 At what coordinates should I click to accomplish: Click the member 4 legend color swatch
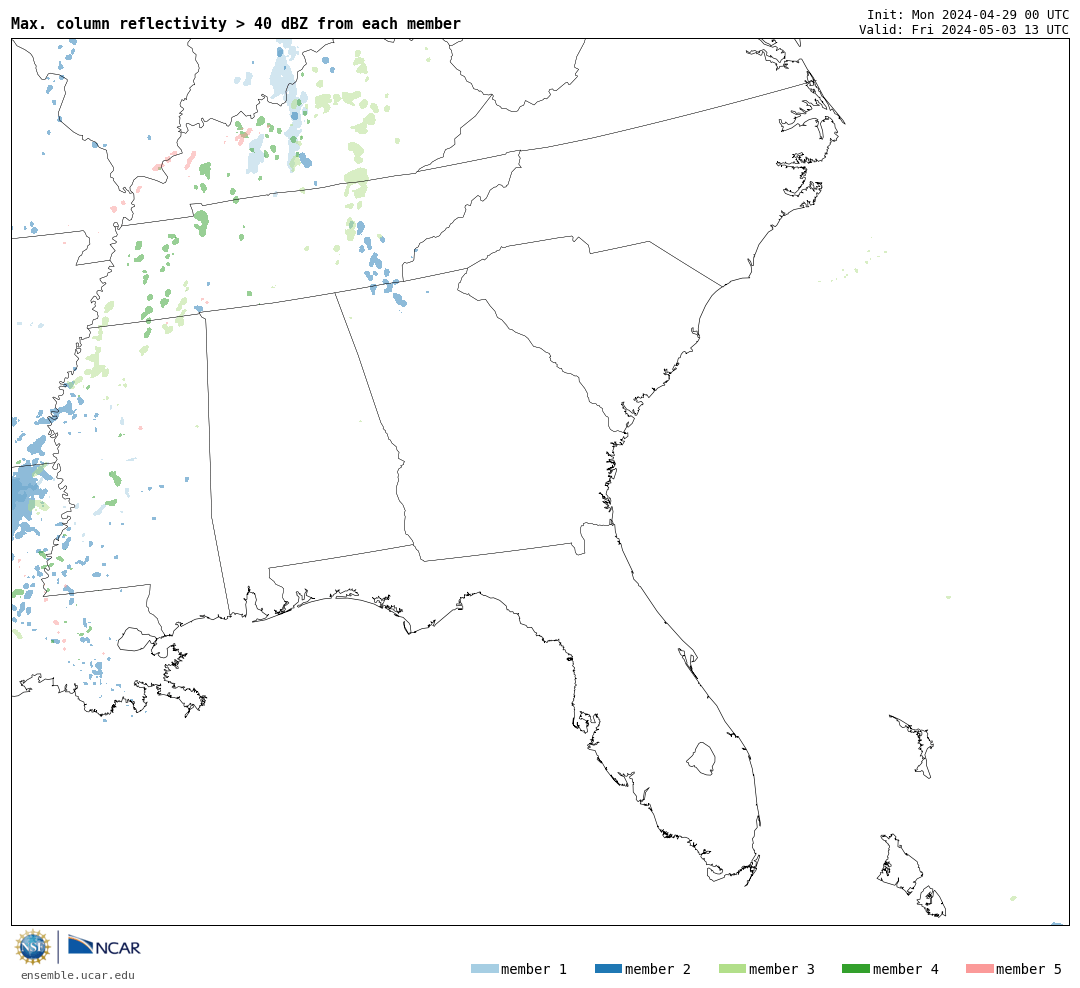[855, 969]
